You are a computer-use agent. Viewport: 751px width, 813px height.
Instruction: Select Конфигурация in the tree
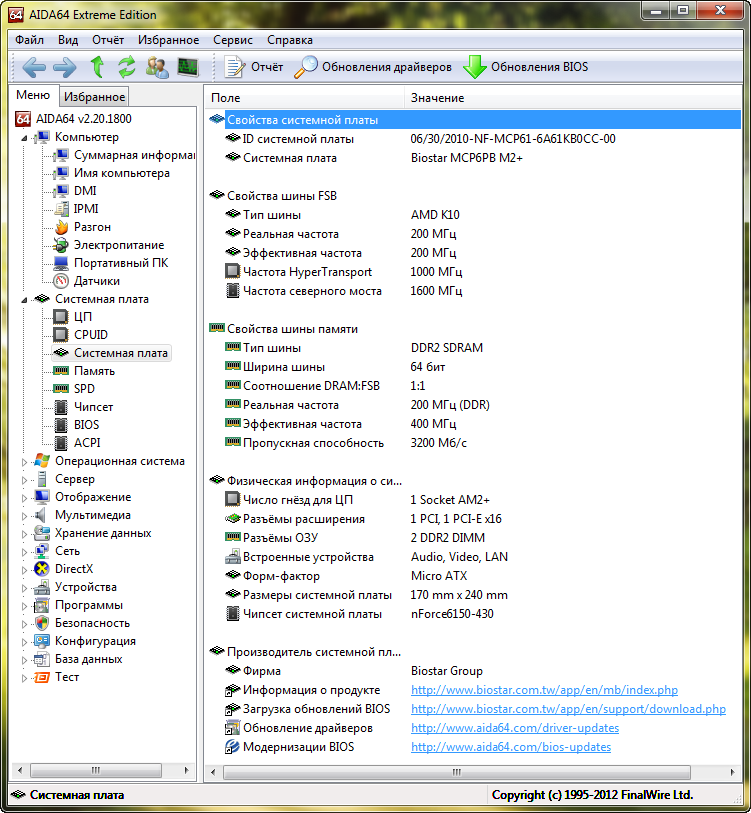tap(95, 641)
